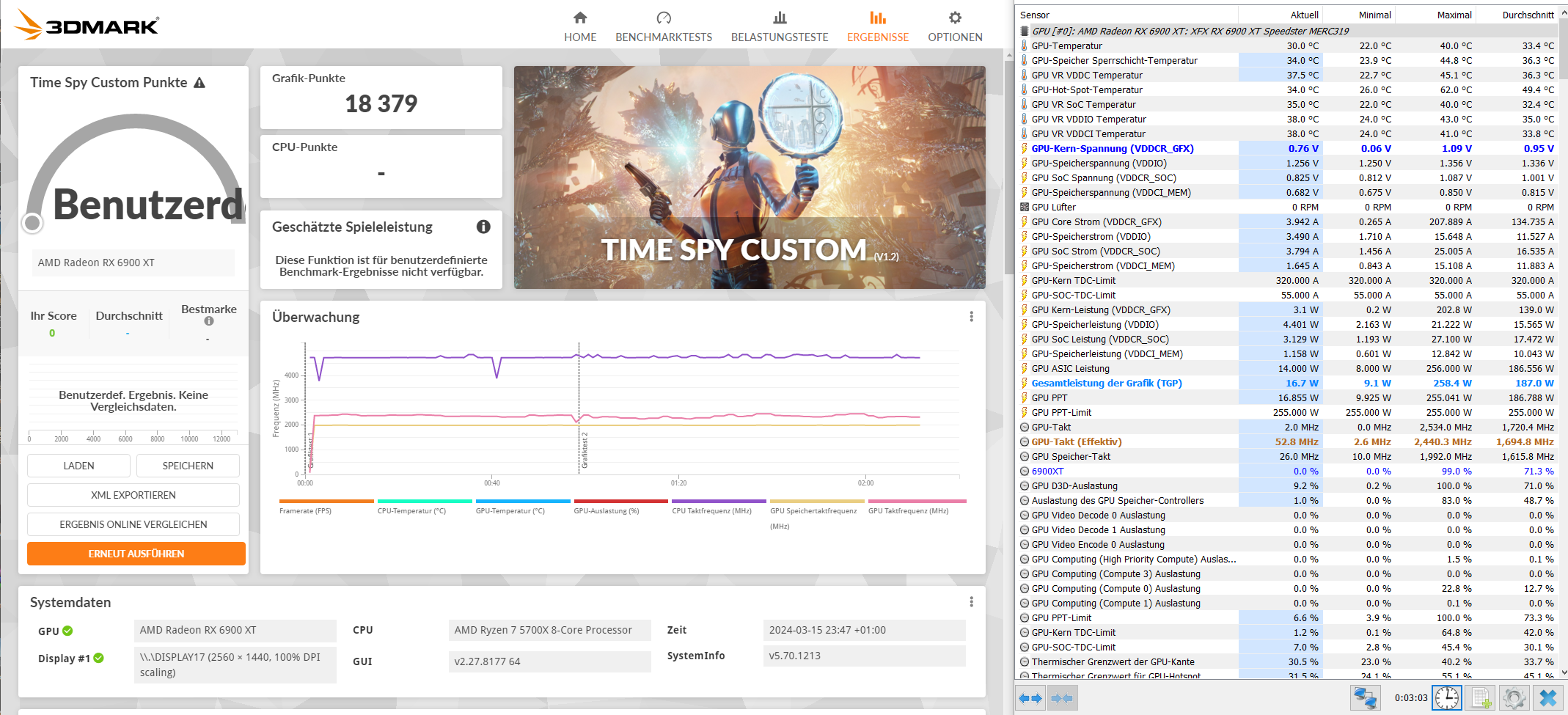The height and width of the screenshot is (715, 1568).
Task: Select Gesamtleistung der Grafik (TGP) row
Action: click(x=1286, y=383)
